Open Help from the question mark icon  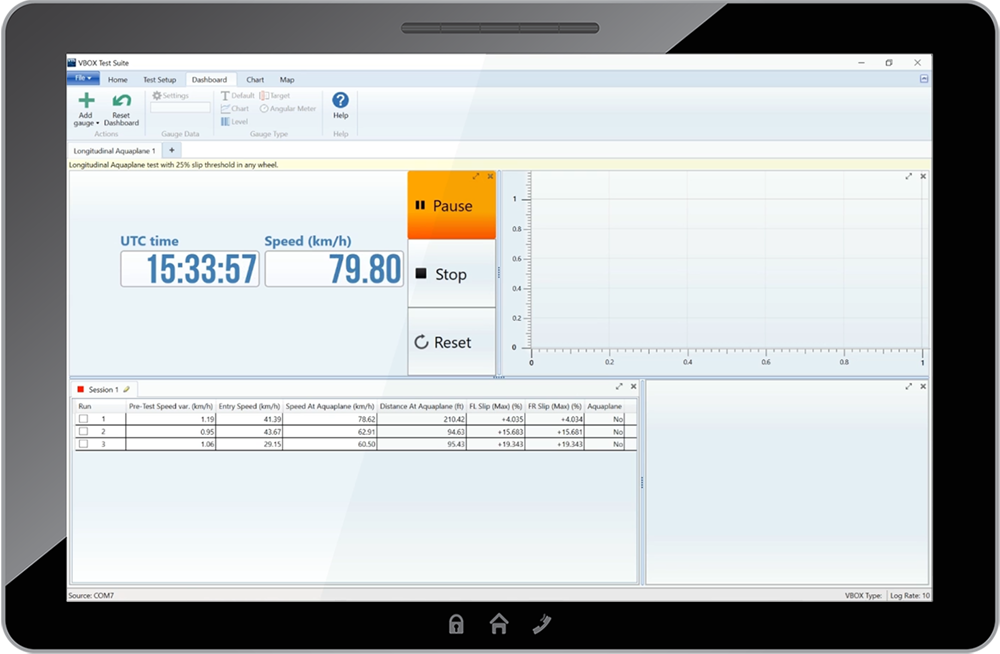click(340, 100)
